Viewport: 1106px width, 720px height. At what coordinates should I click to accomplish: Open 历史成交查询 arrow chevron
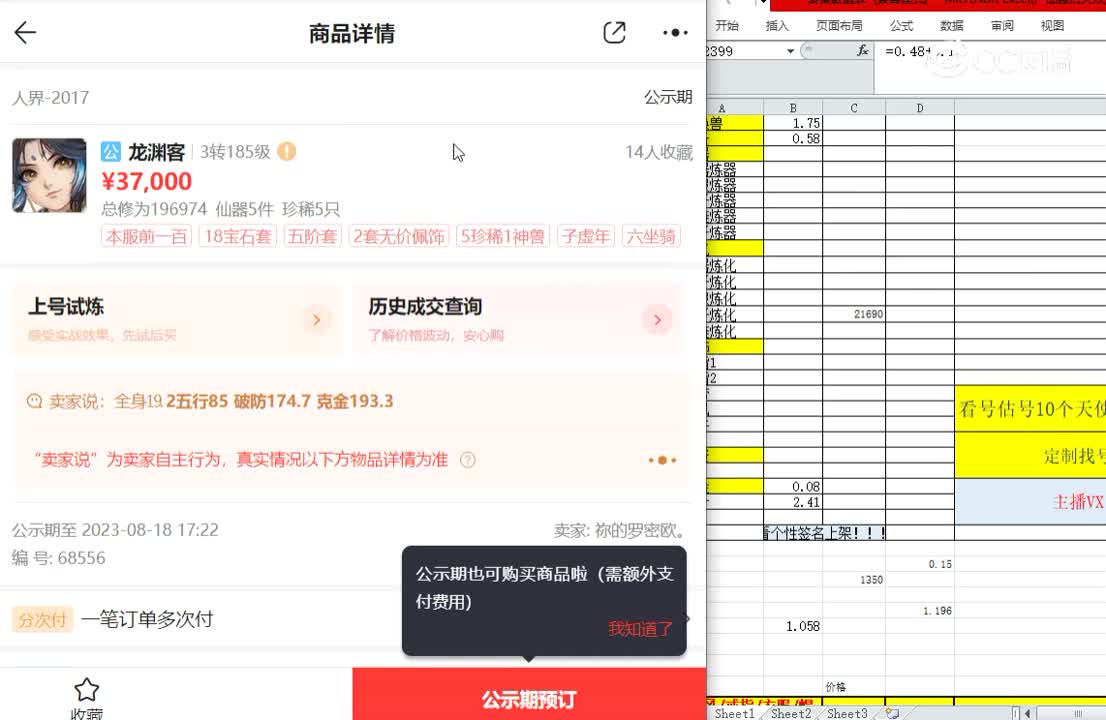click(657, 319)
